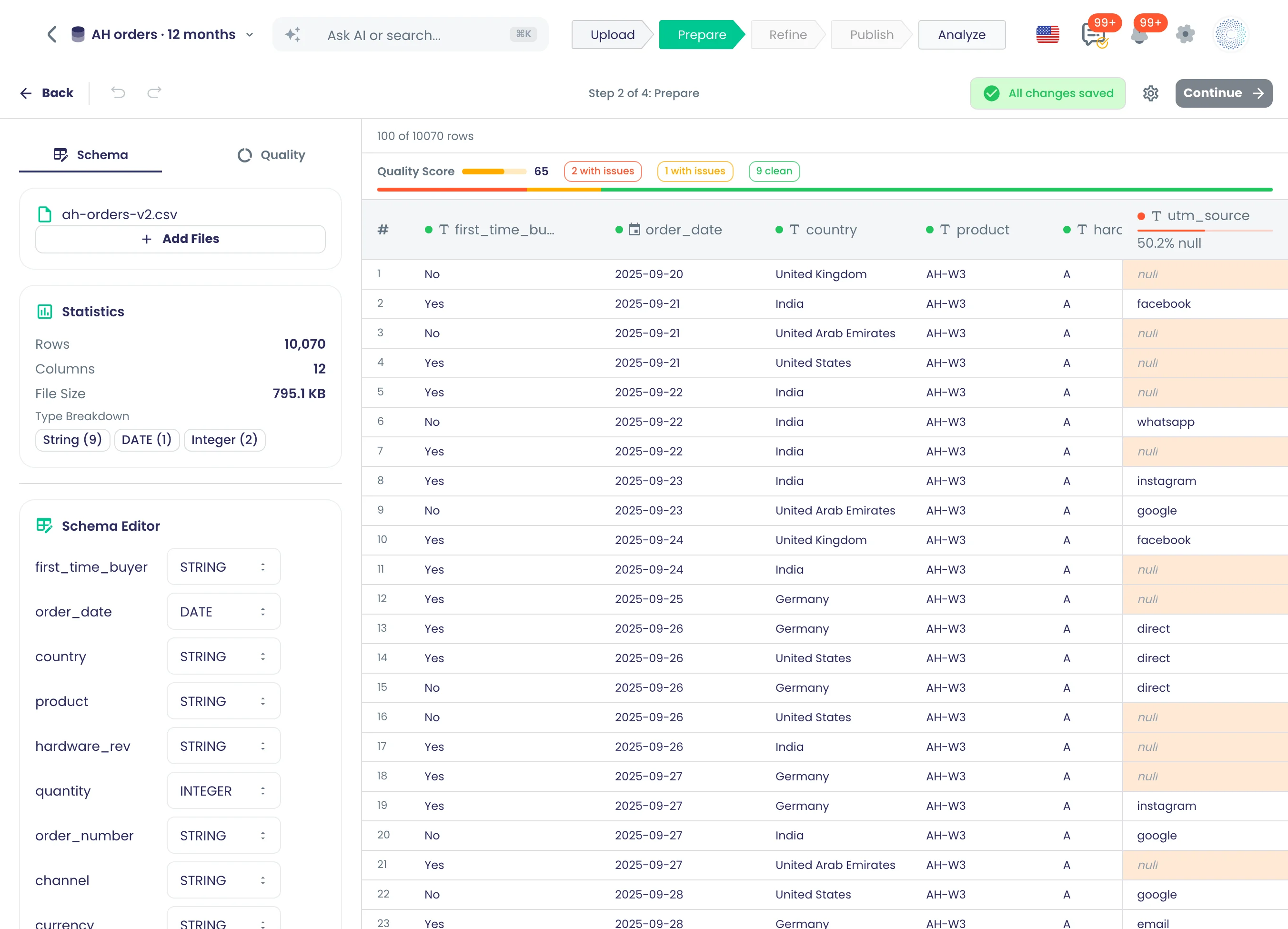Filter by 1 with issues badge
Image resolution: width=1288 pixels, height=929 pixels.
694,171
